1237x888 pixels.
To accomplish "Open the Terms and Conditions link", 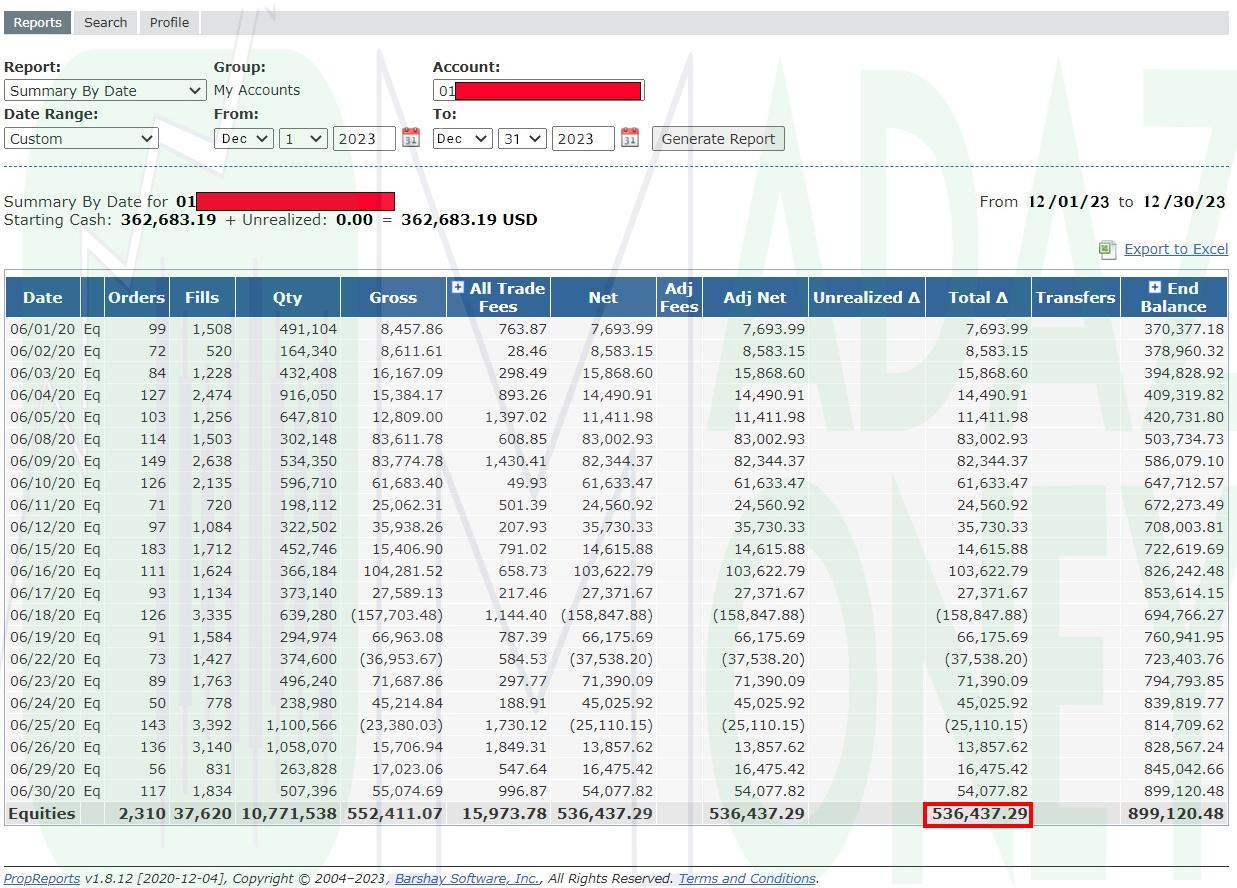I will 747,878.
